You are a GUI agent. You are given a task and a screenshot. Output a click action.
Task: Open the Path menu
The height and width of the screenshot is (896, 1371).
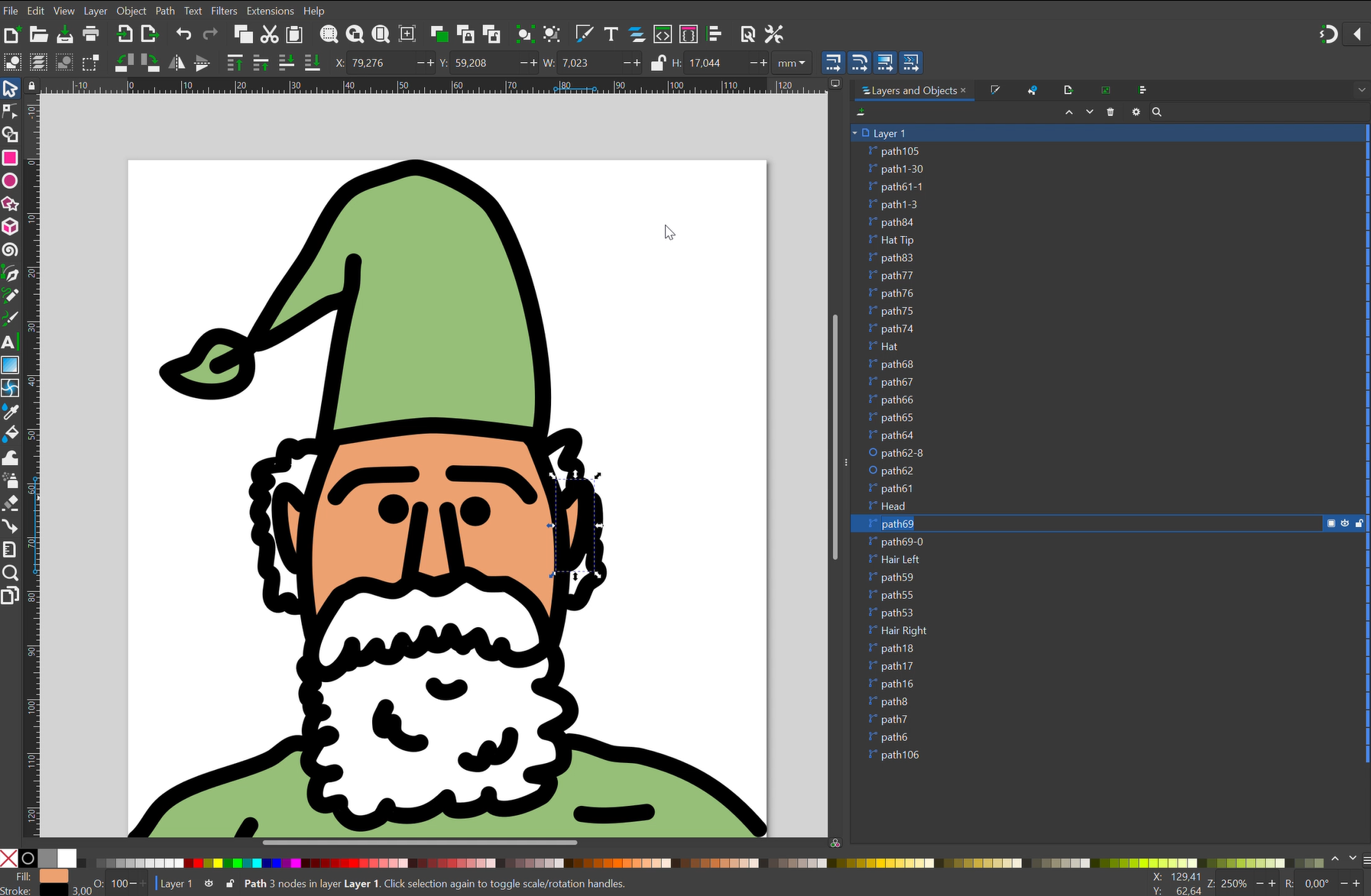(x=165, y=11)
